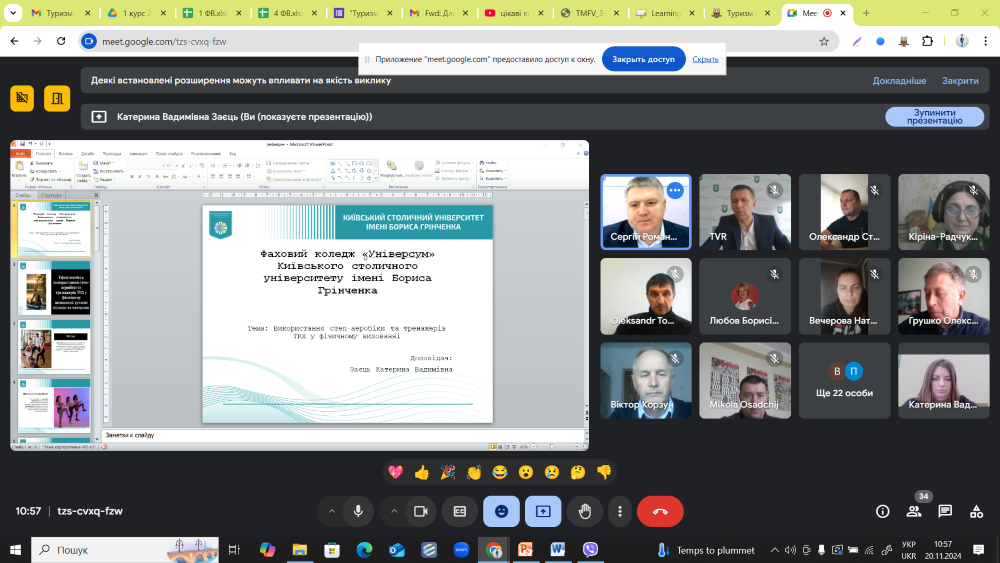Open options on Сергій Роман tile
This screenshot has width=1000, height=563.
pyautogui.click(x=675, y=190)
